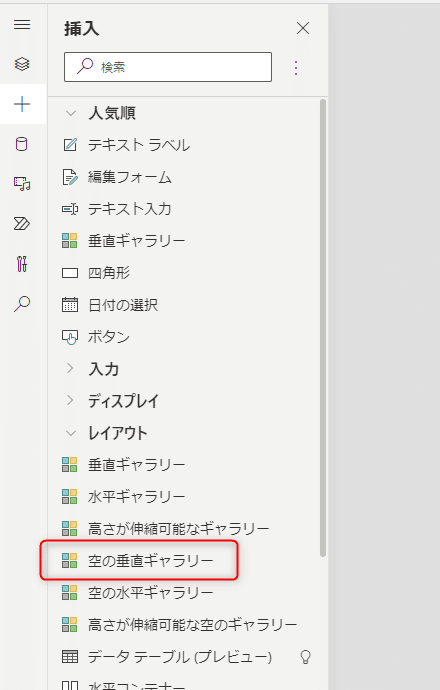Click the 水平ギャラリー grid icon

pos(70,496)
